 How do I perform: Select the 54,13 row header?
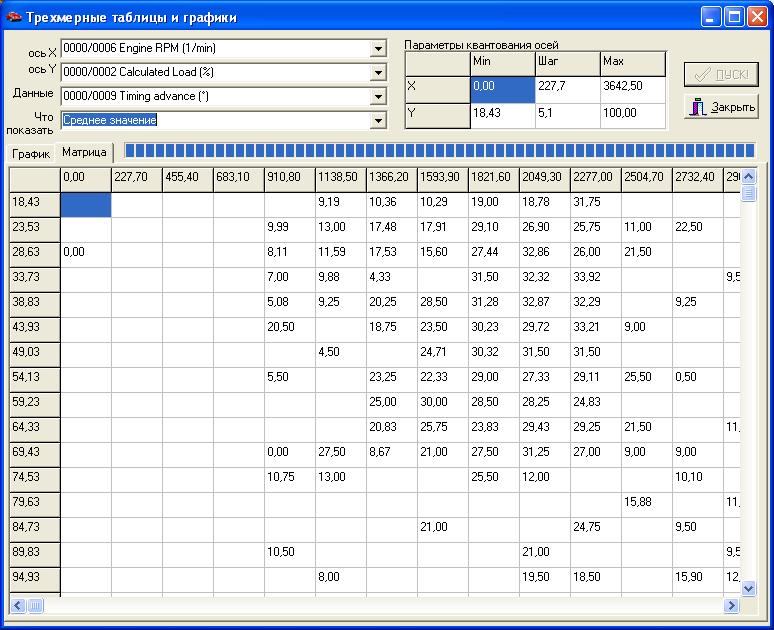pos(35,377)
